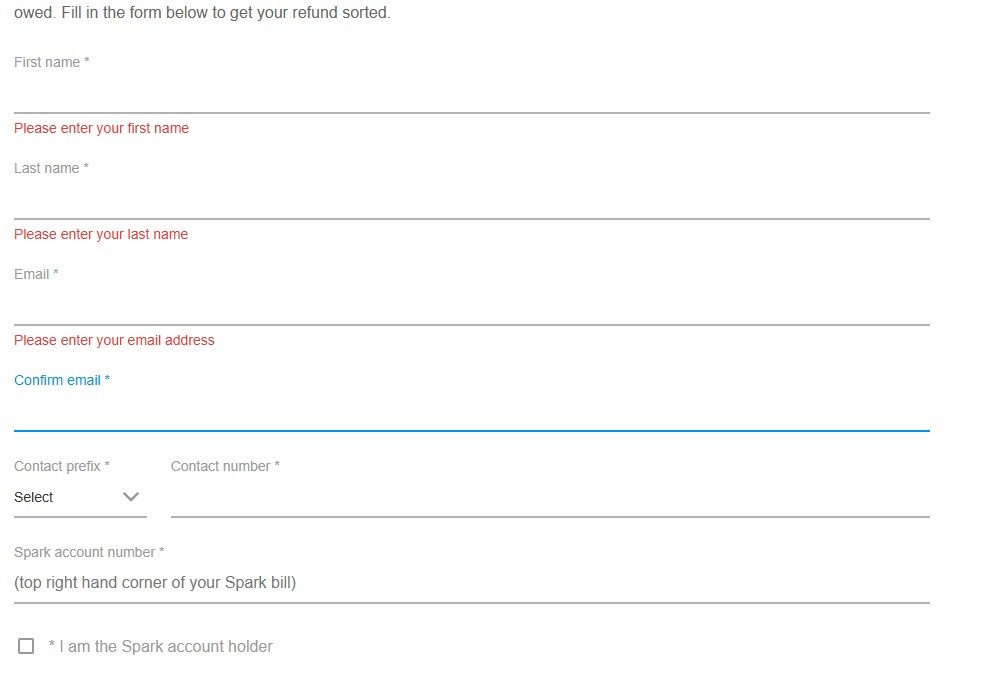
Task: Click the "First name *" label
Action: click(52, 62)
